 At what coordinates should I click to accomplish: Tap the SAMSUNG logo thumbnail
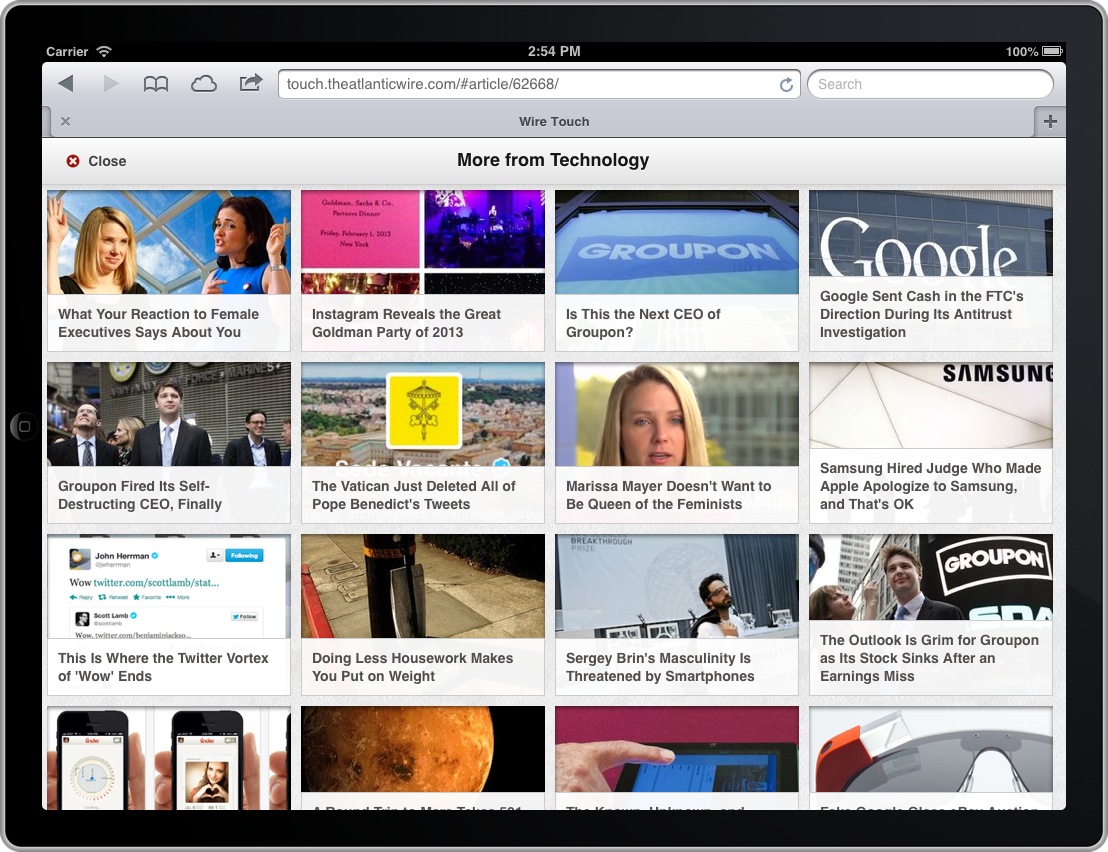coord(931,406)
